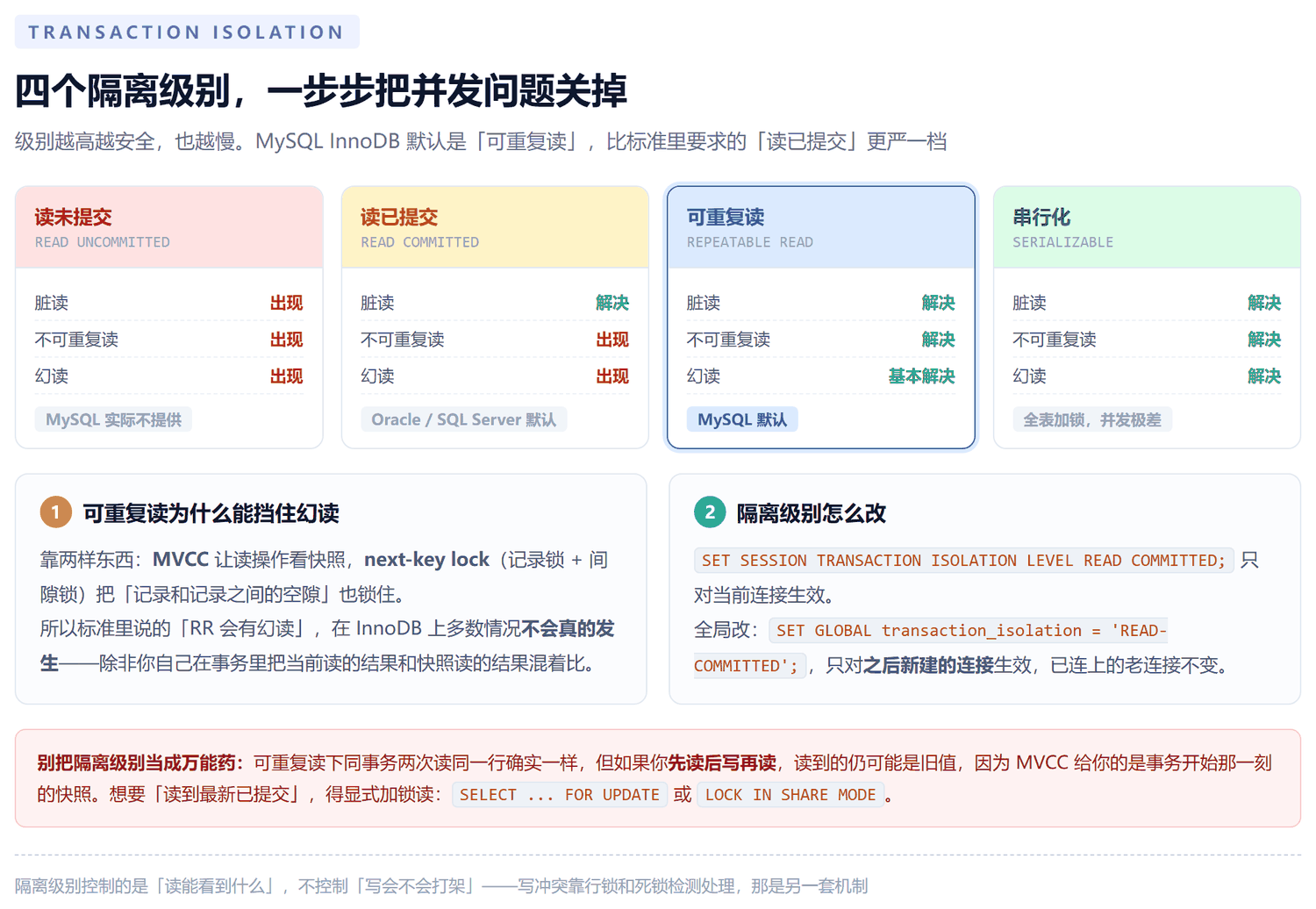
Task: Select the subtitle starting "级别越高越安全"
Action: 481,141
